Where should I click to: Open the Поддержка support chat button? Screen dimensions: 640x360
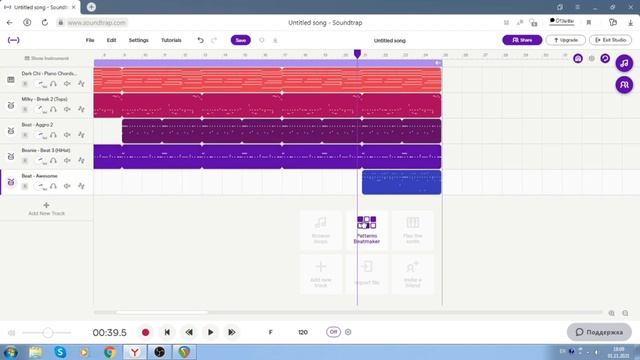pyautogui.click(x=599, y=332)
